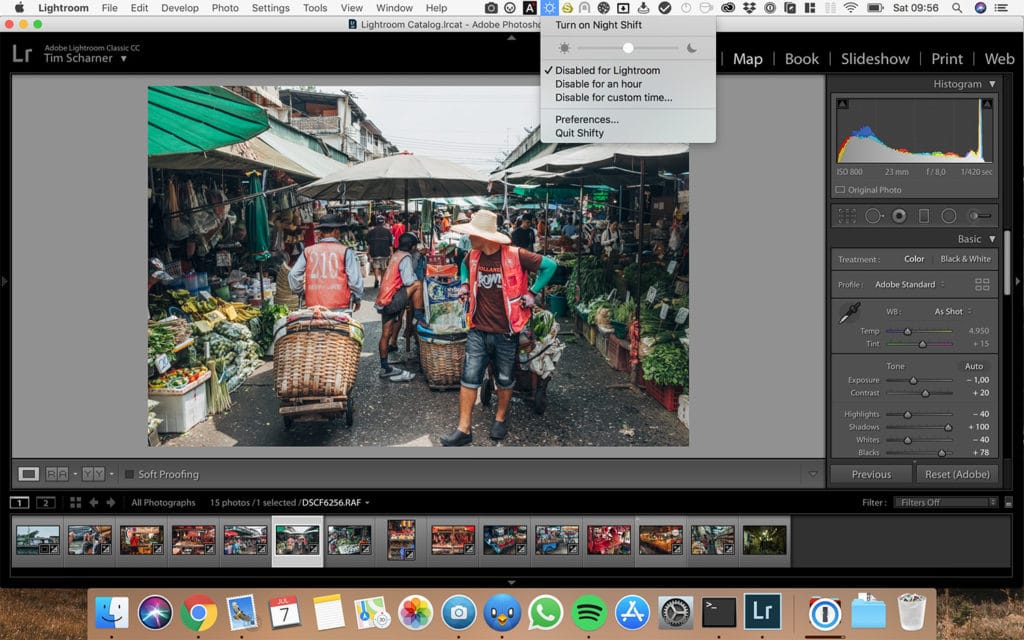Show the left panel group arrow
The image size is (1024, 640).
coord(5,281)
